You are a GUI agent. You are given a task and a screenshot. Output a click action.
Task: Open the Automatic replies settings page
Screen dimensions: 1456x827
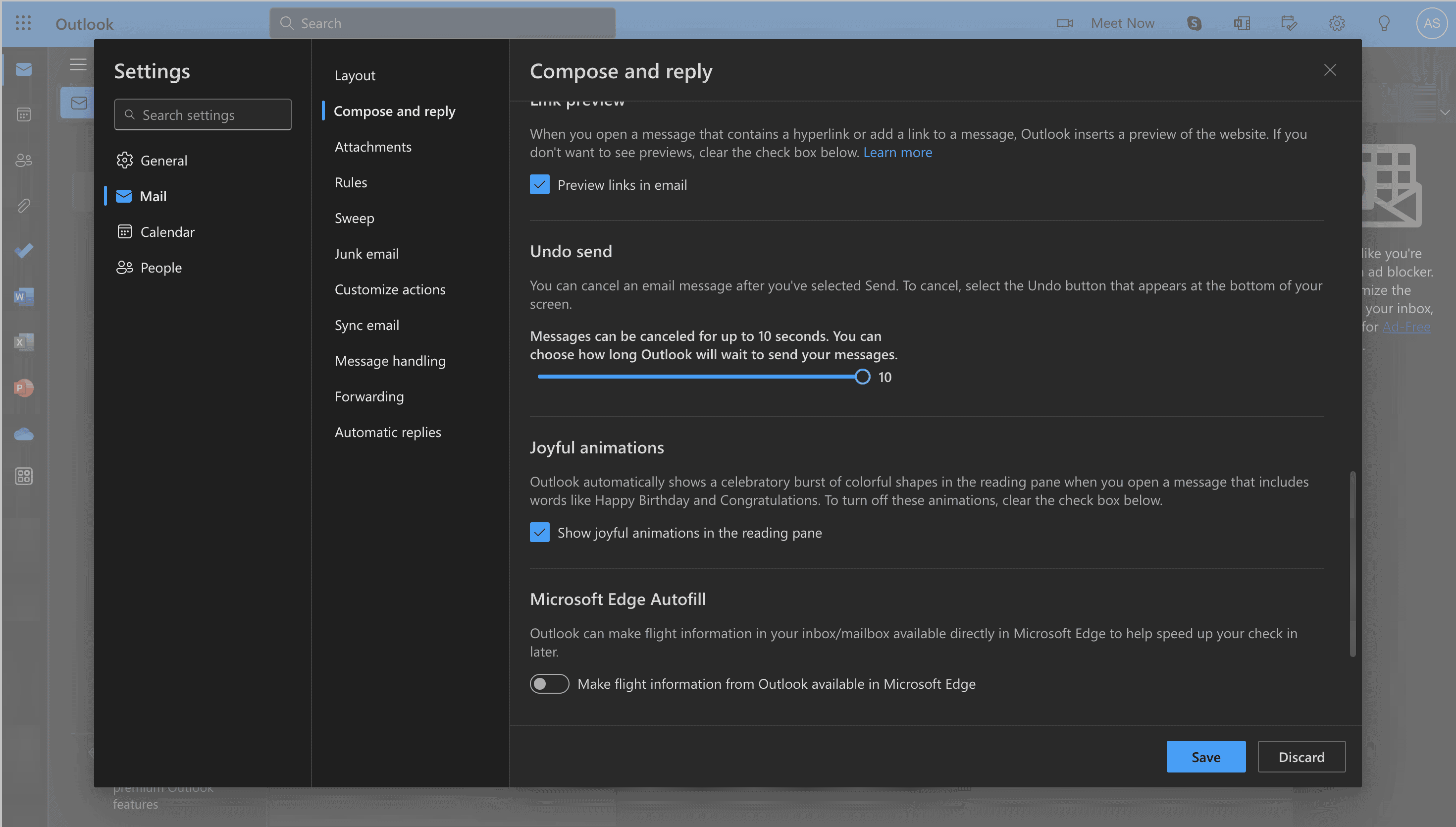[x=388, y=432]
